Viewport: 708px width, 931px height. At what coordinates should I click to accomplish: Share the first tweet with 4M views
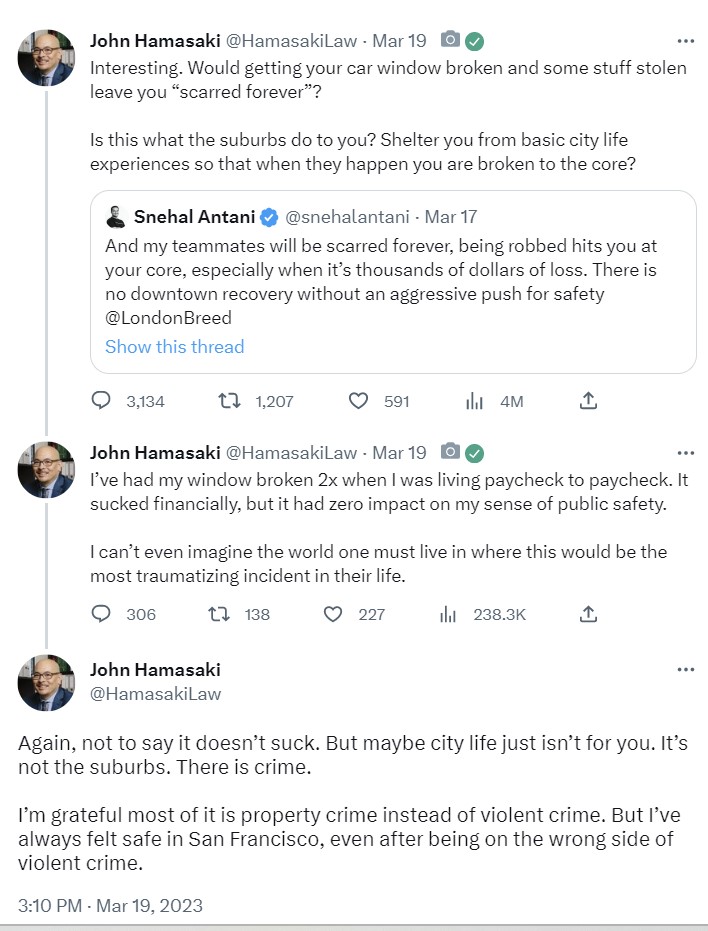tap(589, 401)
